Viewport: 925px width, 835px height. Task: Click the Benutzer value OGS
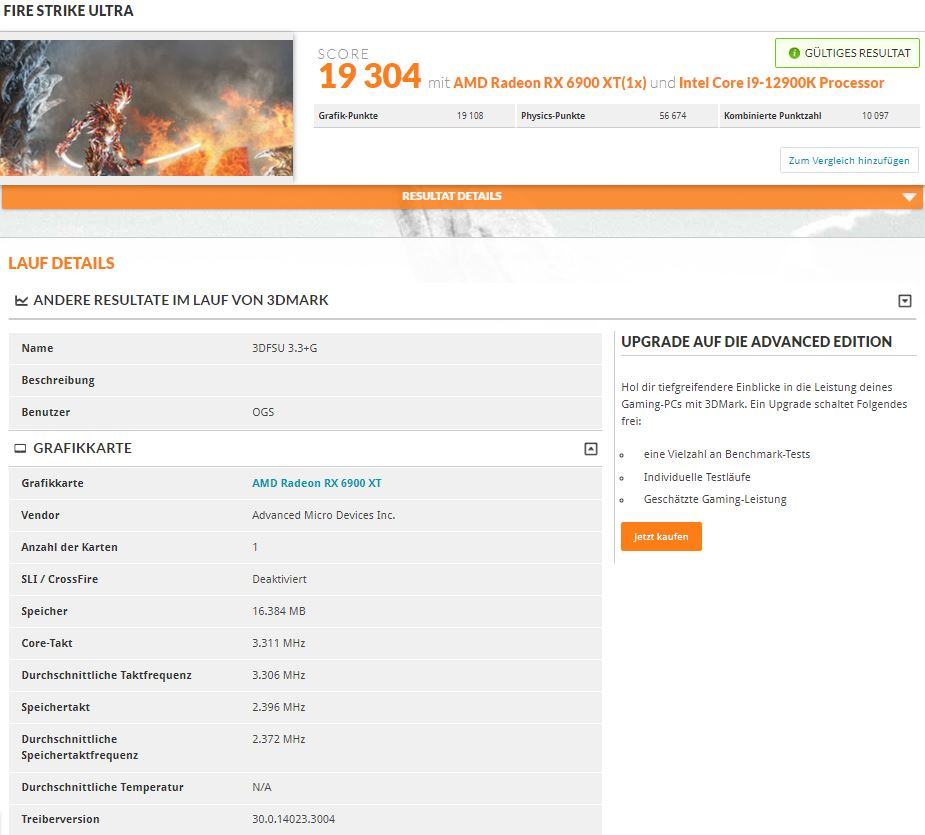263,412
